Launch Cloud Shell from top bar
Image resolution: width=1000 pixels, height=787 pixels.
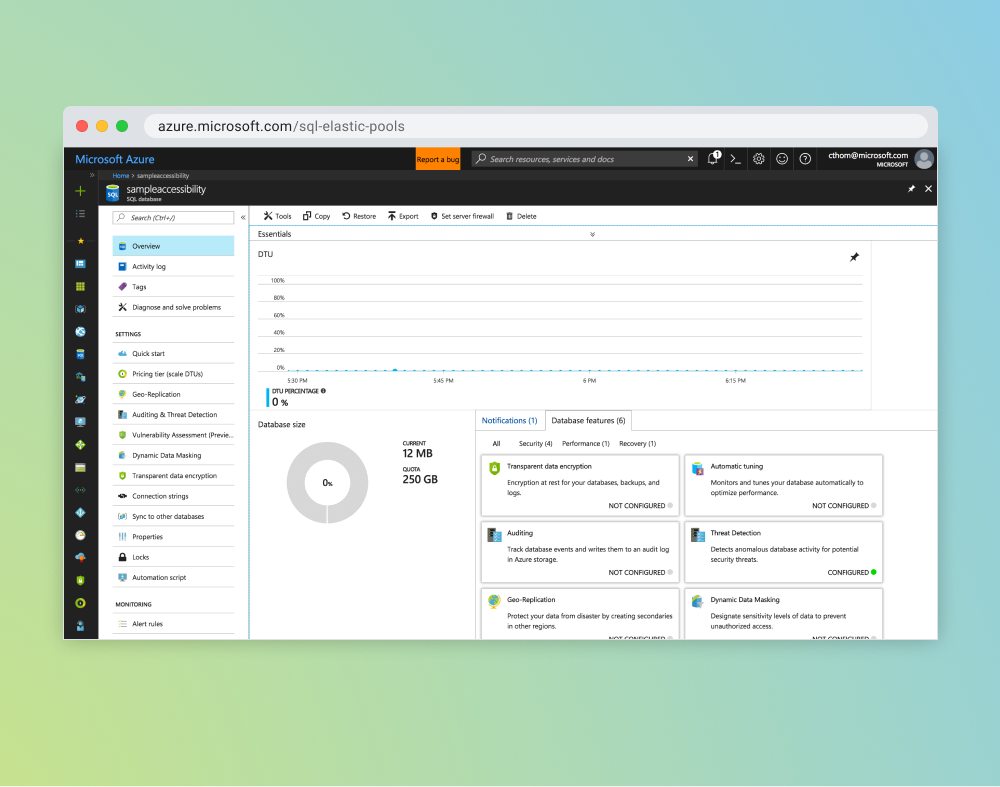(736, 159)
